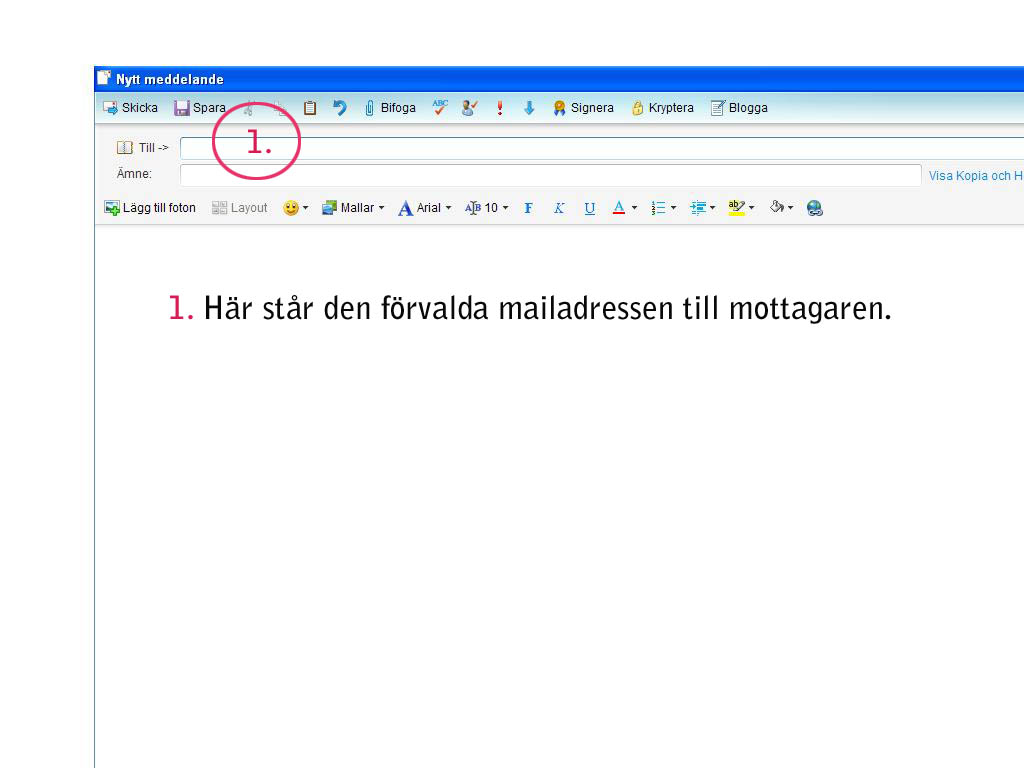This screenshot has height=768, width=1024.
Task: Toggle Kryptera encryption
Action: tap(662, 108)
